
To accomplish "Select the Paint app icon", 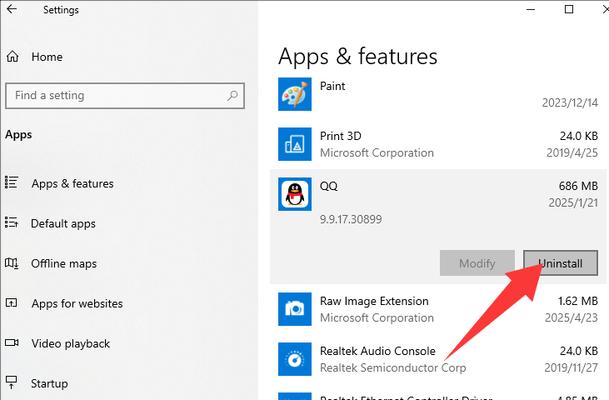I will pos(295,94).
